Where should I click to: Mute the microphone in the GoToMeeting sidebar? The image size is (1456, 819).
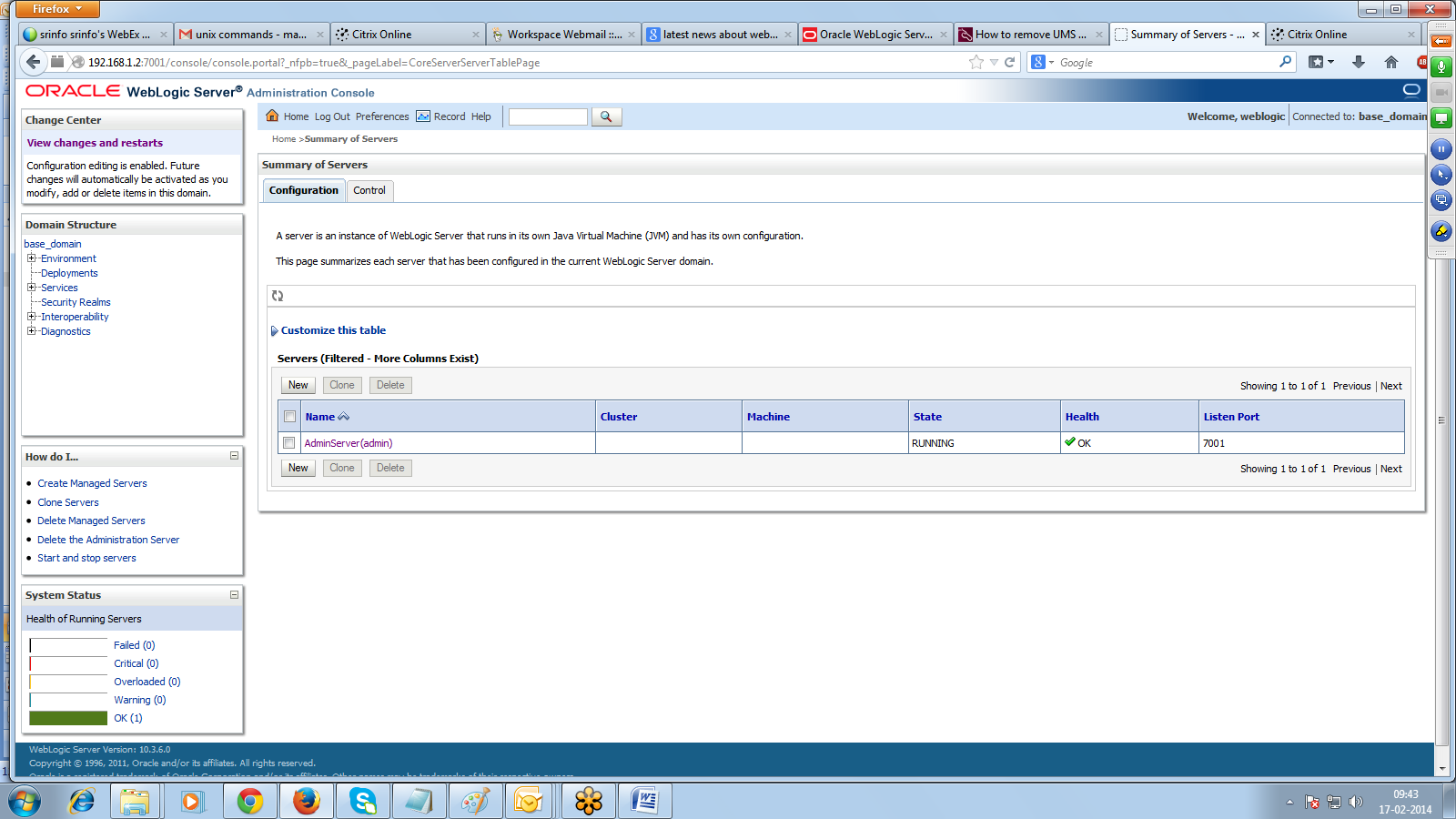(1441, 66)
